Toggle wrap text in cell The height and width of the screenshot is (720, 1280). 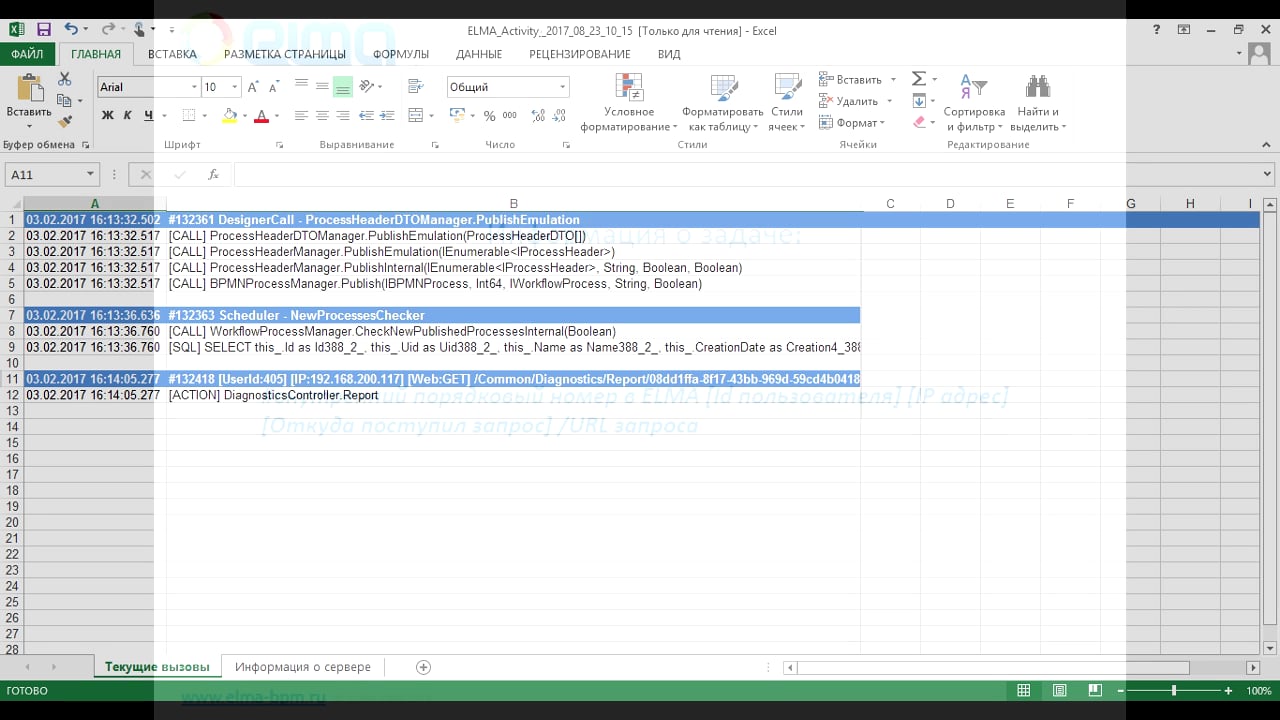click(417, 87)
